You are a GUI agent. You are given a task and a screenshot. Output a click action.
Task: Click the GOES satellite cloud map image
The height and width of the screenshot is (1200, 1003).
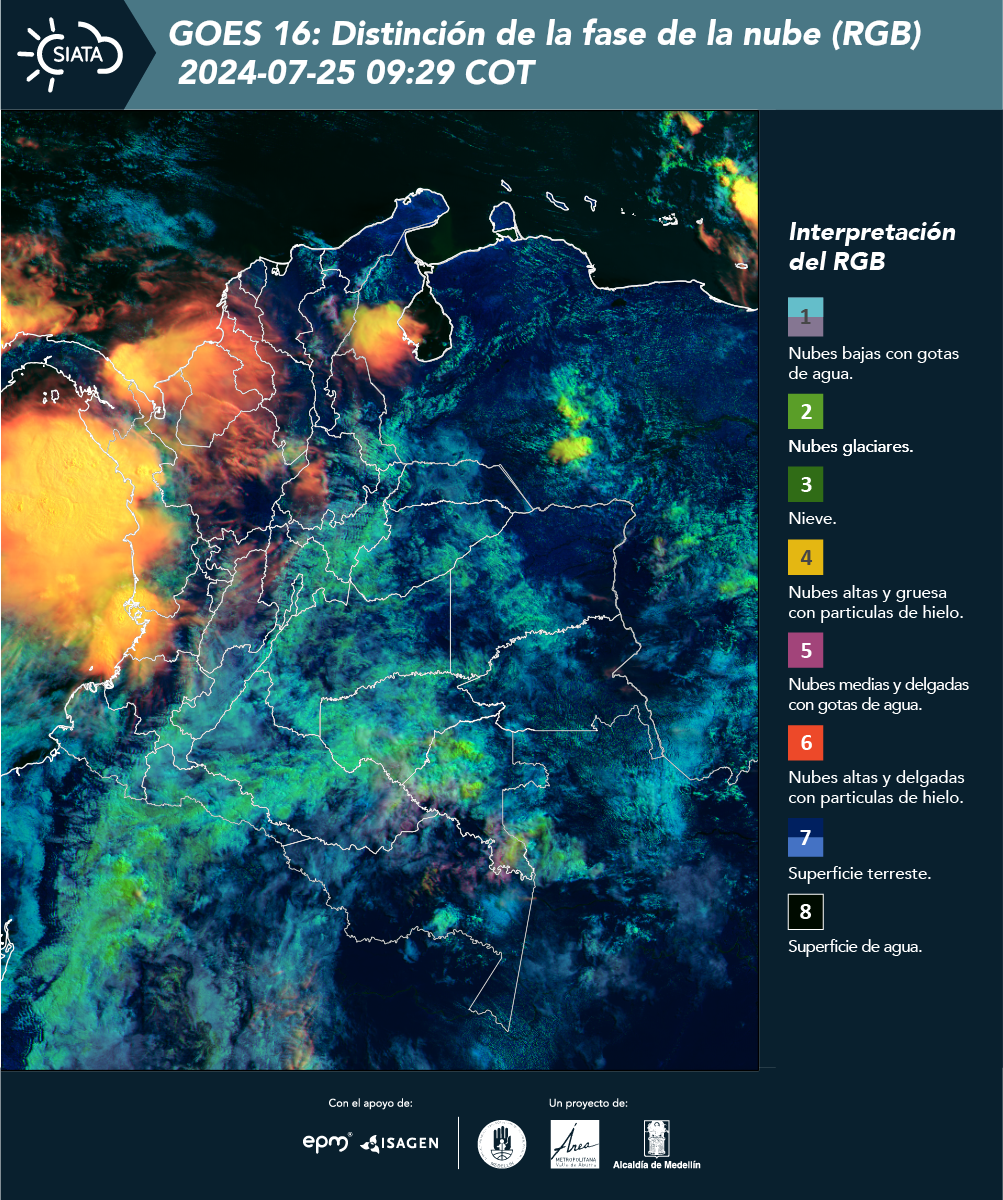point(380,590)
